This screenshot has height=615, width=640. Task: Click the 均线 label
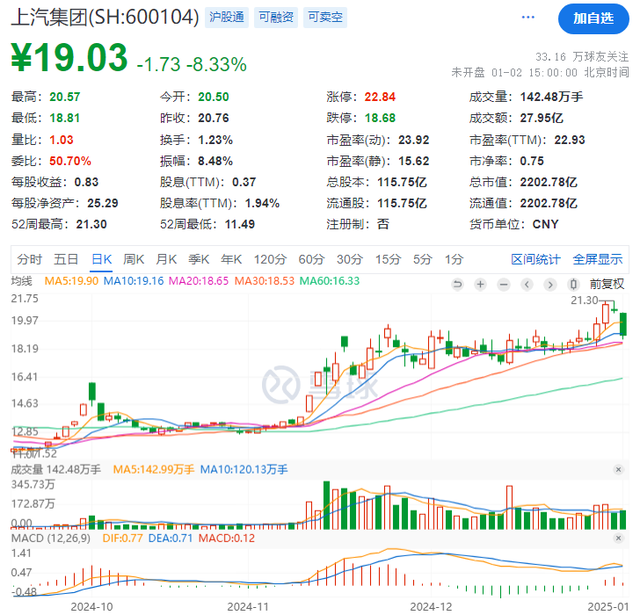coord(21,281)
